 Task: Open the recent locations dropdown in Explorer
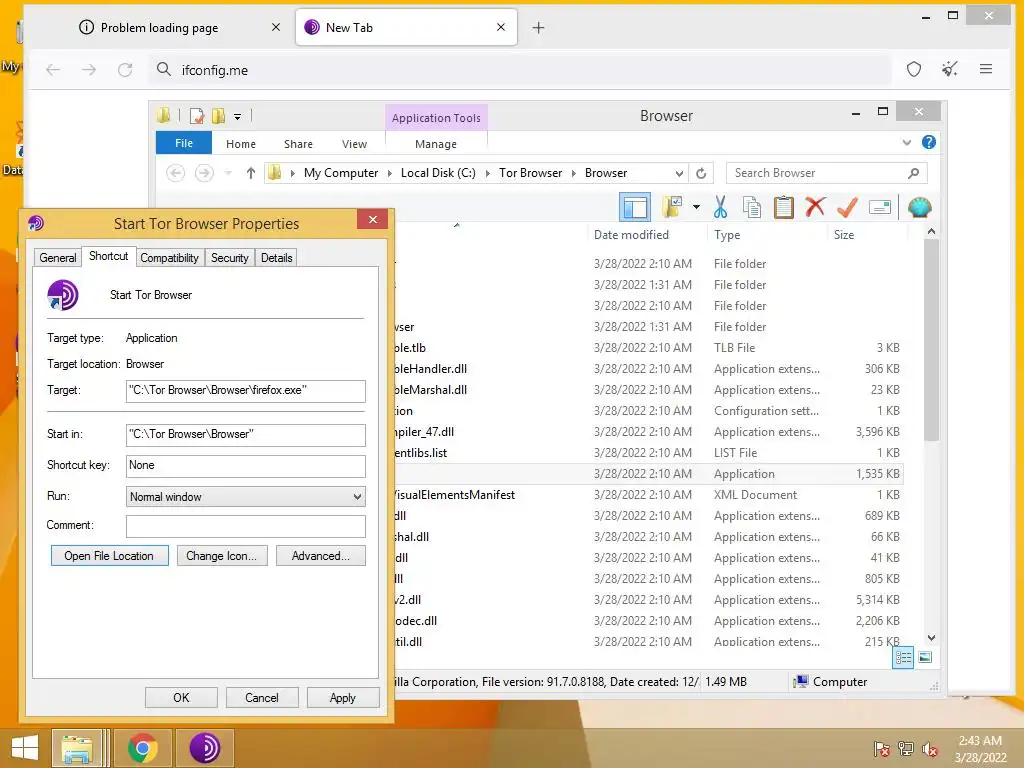[229, 173]
